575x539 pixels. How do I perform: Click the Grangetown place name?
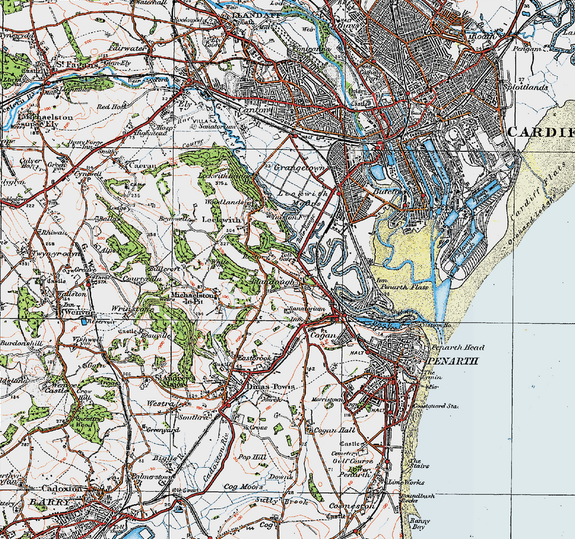pyautogui.click(x=300, y=168)
